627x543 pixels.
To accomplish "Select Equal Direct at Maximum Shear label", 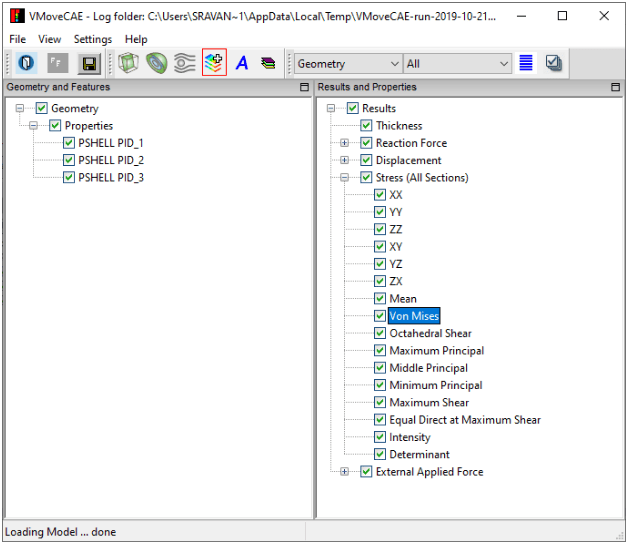I will tap(465, 420).
